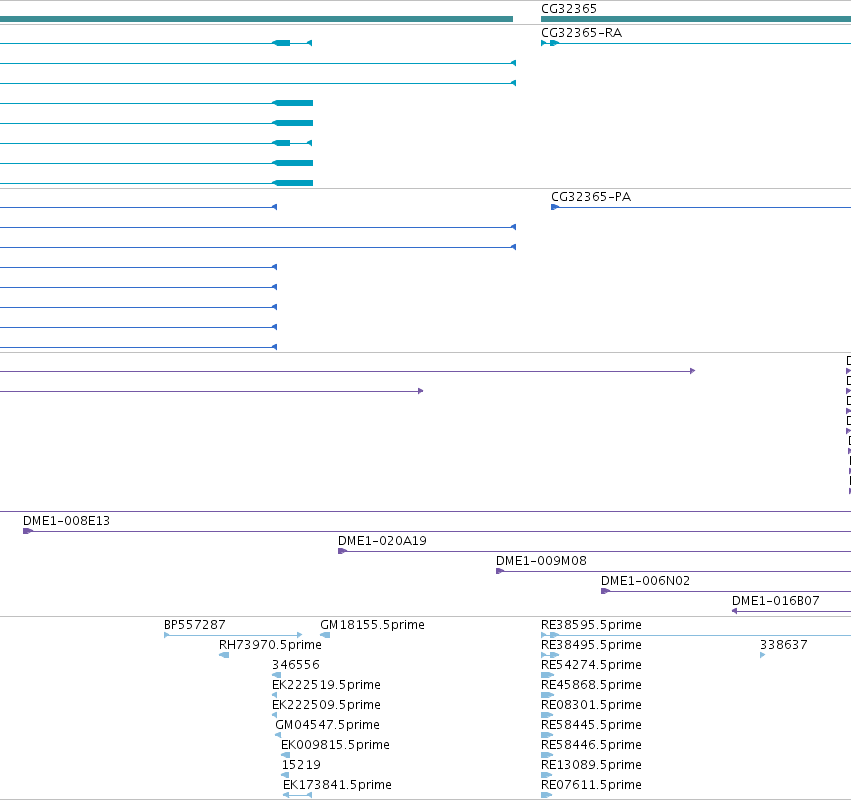This screenshot has width=851, height=800.
Task: Click the CG32365 gene bar
Action: click(x=696, y=20)
